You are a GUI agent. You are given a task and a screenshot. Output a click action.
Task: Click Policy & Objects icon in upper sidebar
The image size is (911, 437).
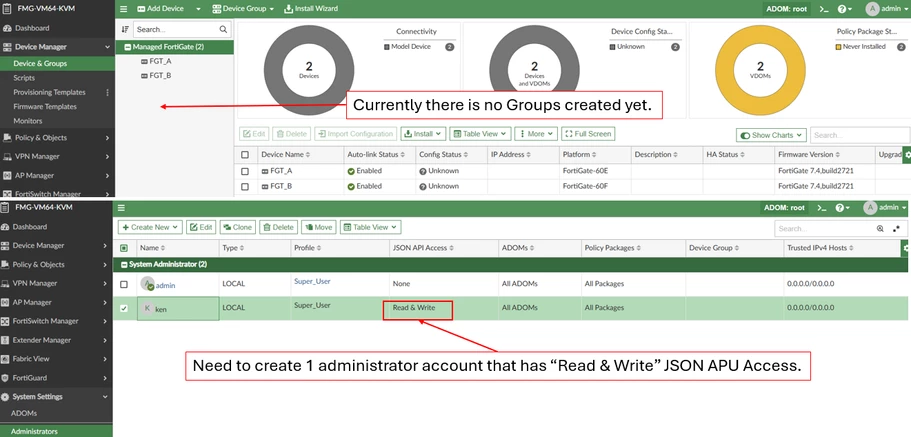point(7,138)
